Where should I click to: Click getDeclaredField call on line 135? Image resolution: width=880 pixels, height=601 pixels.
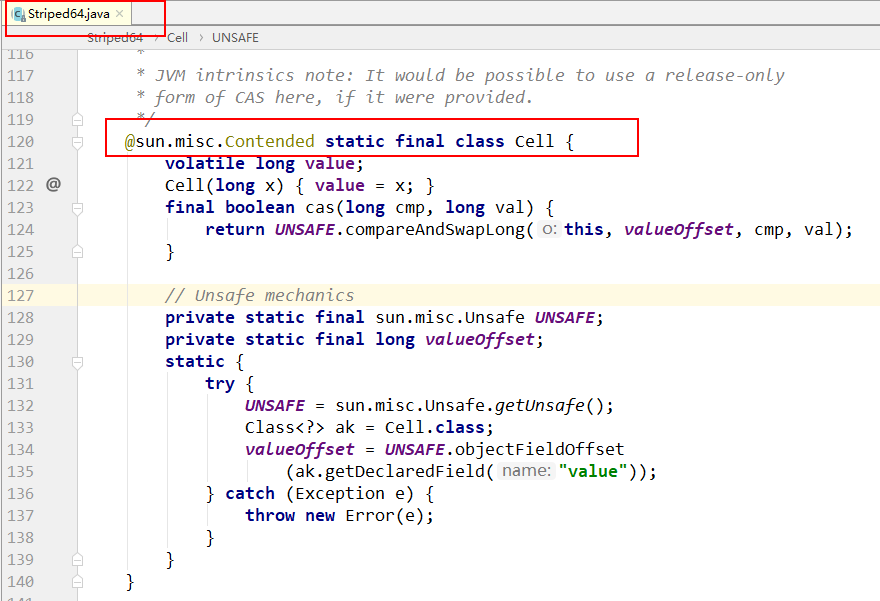tap(404, 471)
